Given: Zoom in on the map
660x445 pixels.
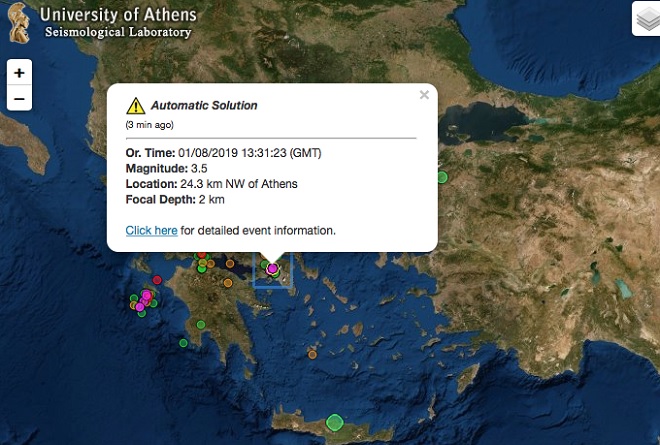Looking at the screenshot, I should pos(19,73).
